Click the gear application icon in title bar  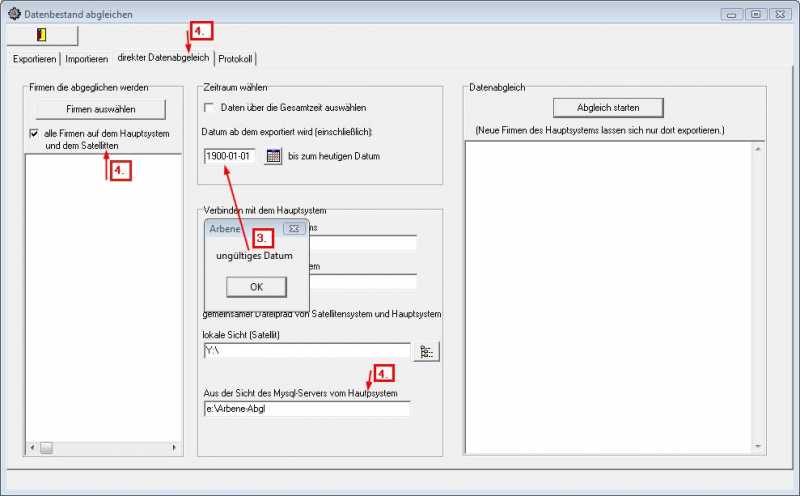click(x=13, y=14)
